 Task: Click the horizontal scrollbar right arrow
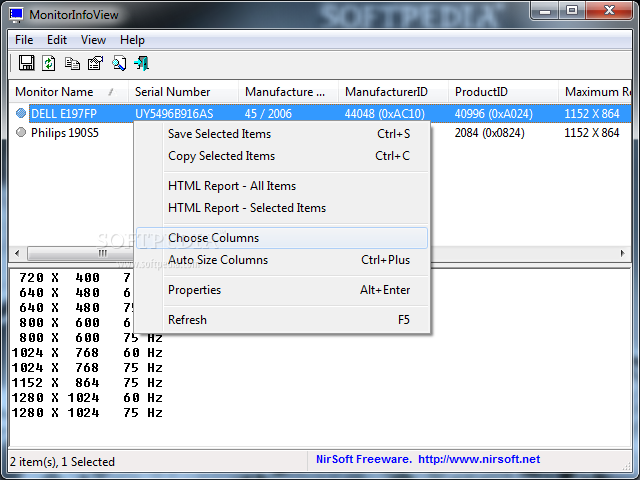pos(622,253)
